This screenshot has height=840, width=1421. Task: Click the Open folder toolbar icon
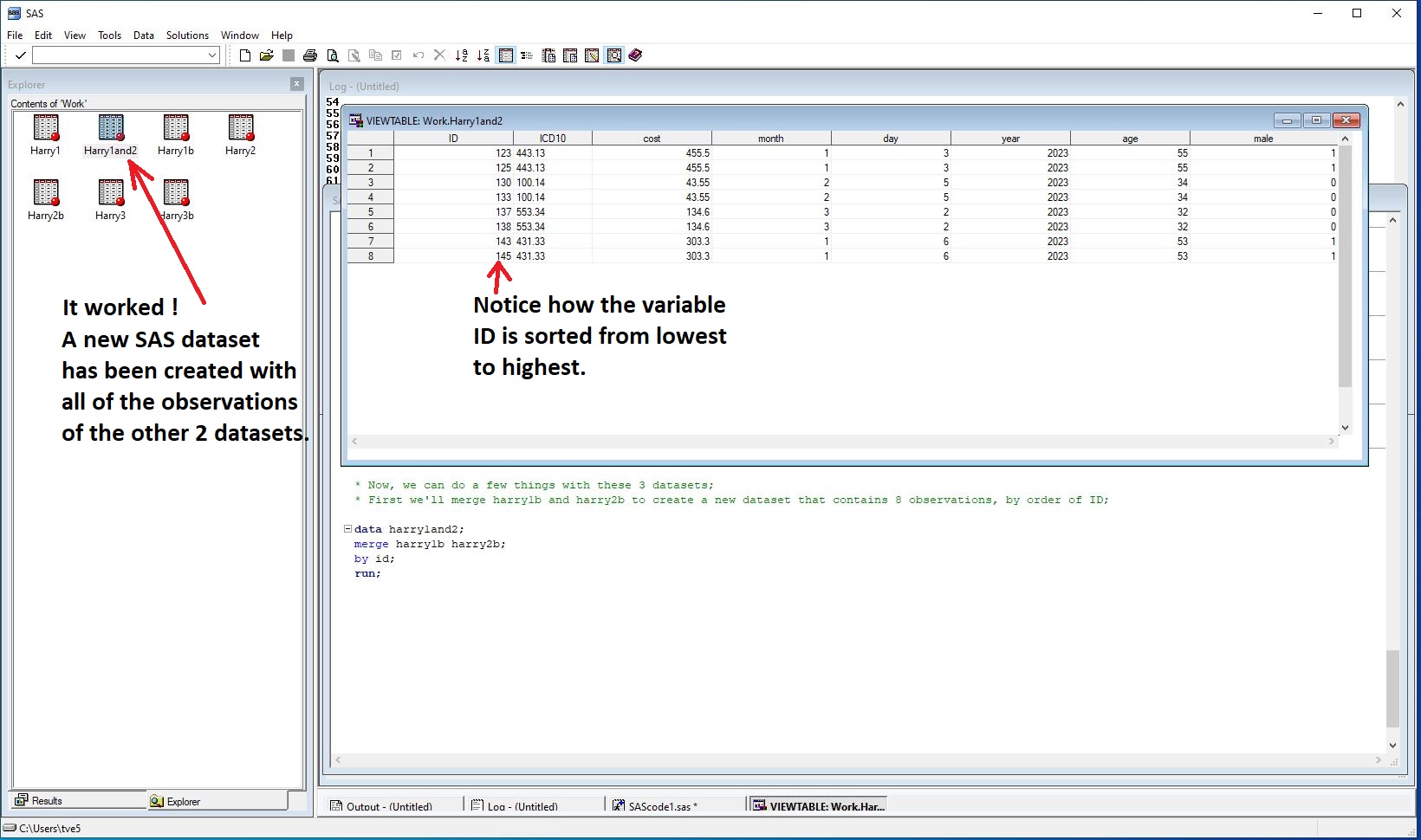(267, 55)
